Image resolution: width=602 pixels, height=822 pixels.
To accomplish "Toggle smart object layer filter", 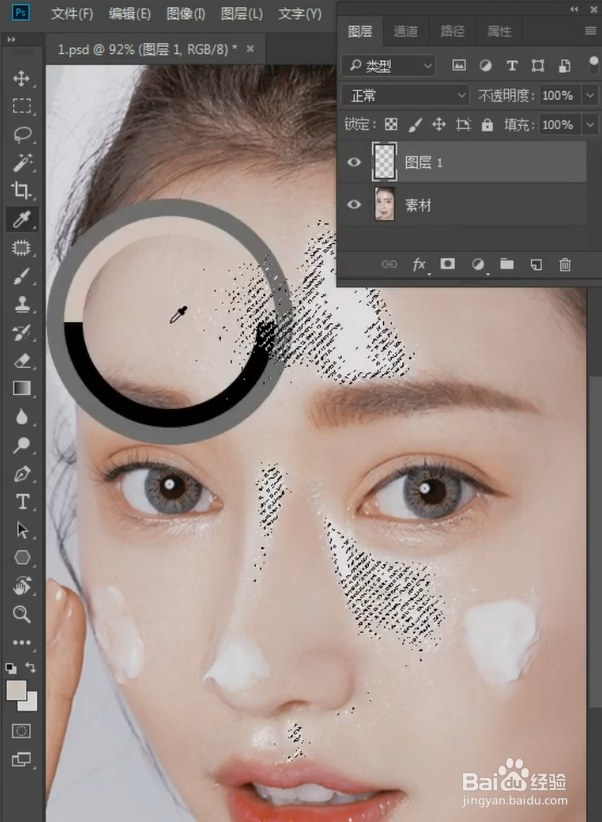I will [564, 66].
